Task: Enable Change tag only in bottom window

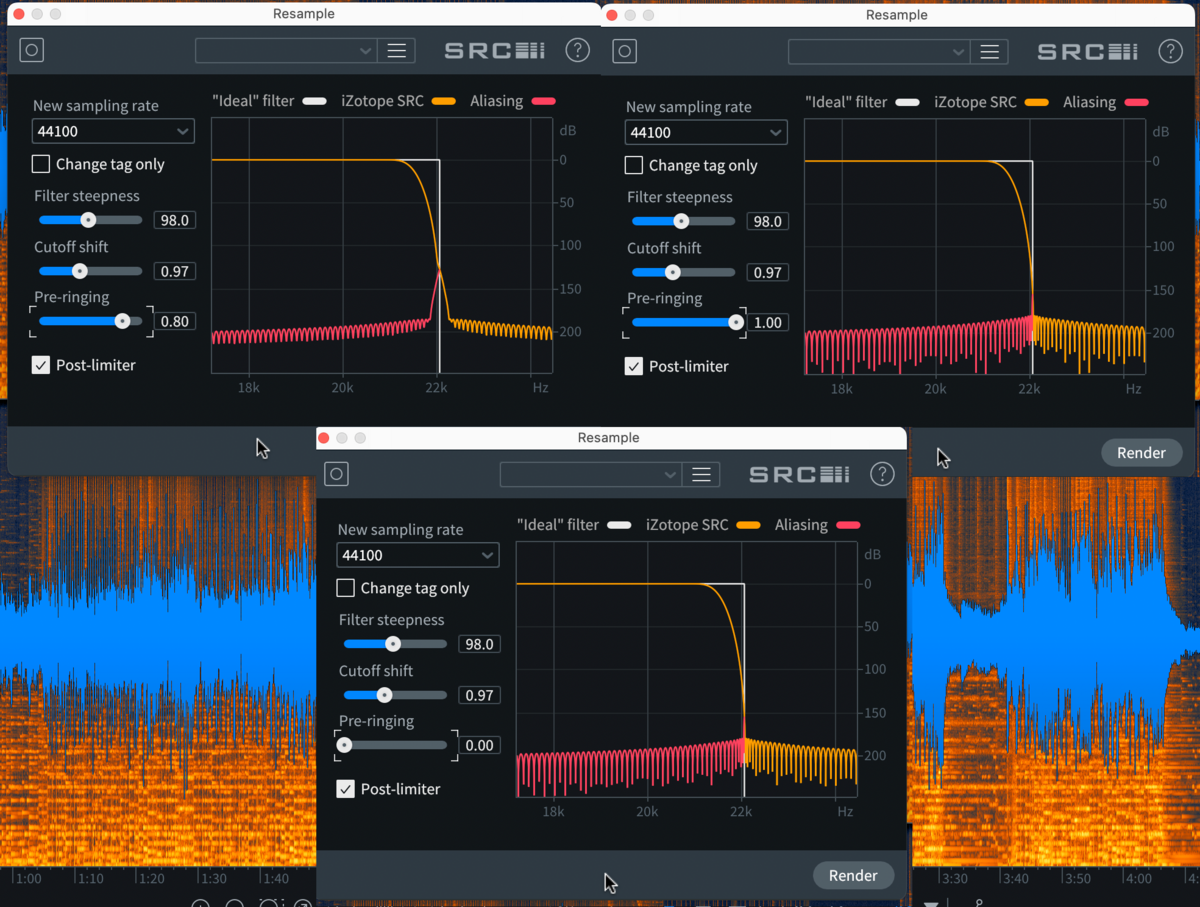Action: click(346, 588)
